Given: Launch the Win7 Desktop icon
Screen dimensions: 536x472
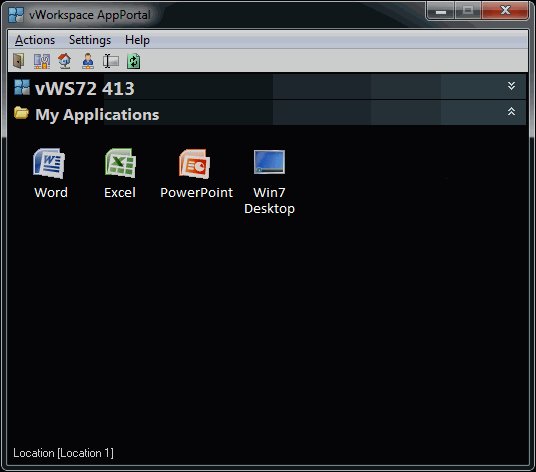Looking at the screenshot, I should tap(269, 162).
